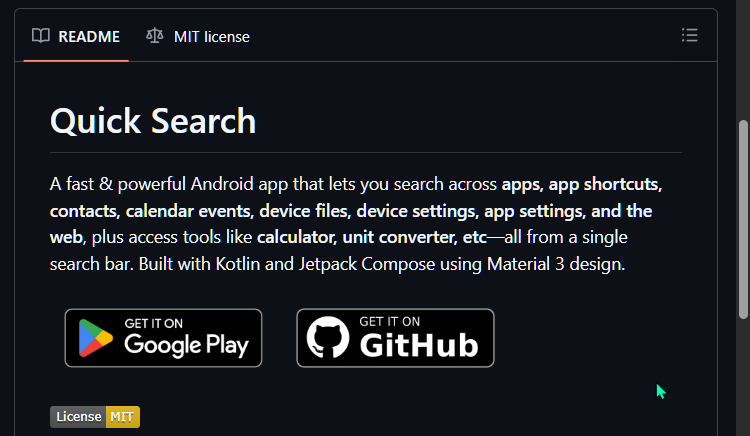Image resolution: width=750 pixels, height=436 pixels.
Task: Click the vertical scrollbar thumb
Action: point(742,220)
